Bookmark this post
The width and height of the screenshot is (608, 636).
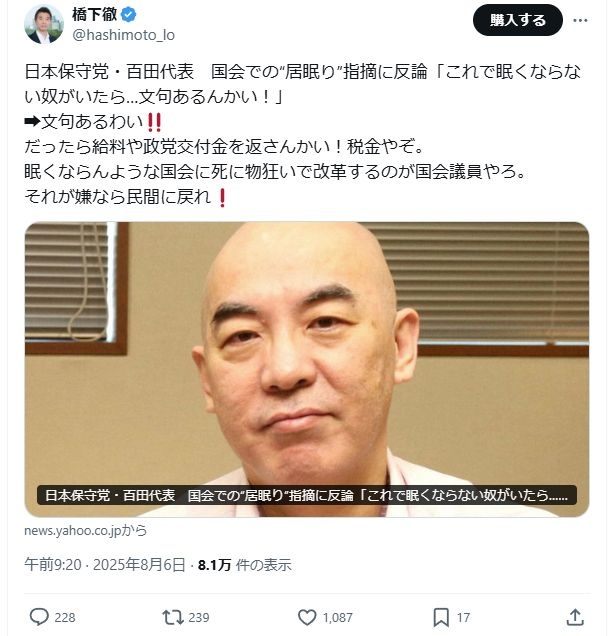pos(441,617)
